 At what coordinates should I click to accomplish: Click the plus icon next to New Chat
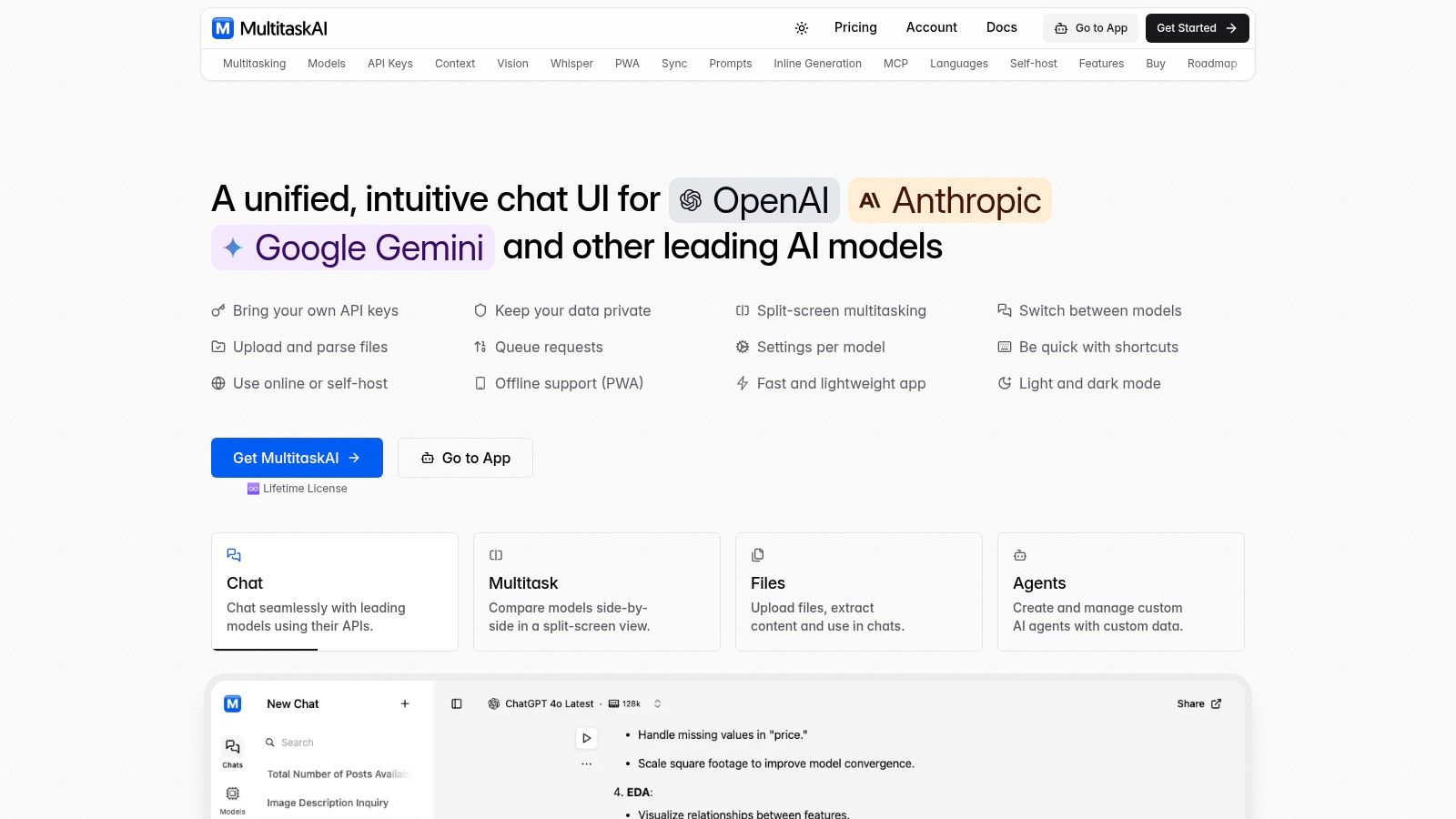pyautogui.click(x=405, y=703)
